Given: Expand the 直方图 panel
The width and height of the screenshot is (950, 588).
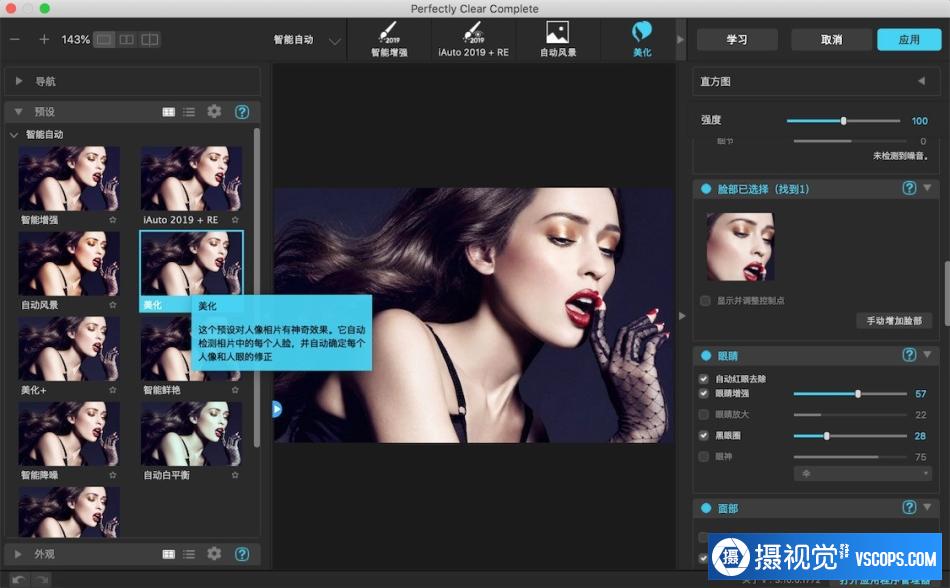Looking at the screenshot, I should click(x=921, y=81).
